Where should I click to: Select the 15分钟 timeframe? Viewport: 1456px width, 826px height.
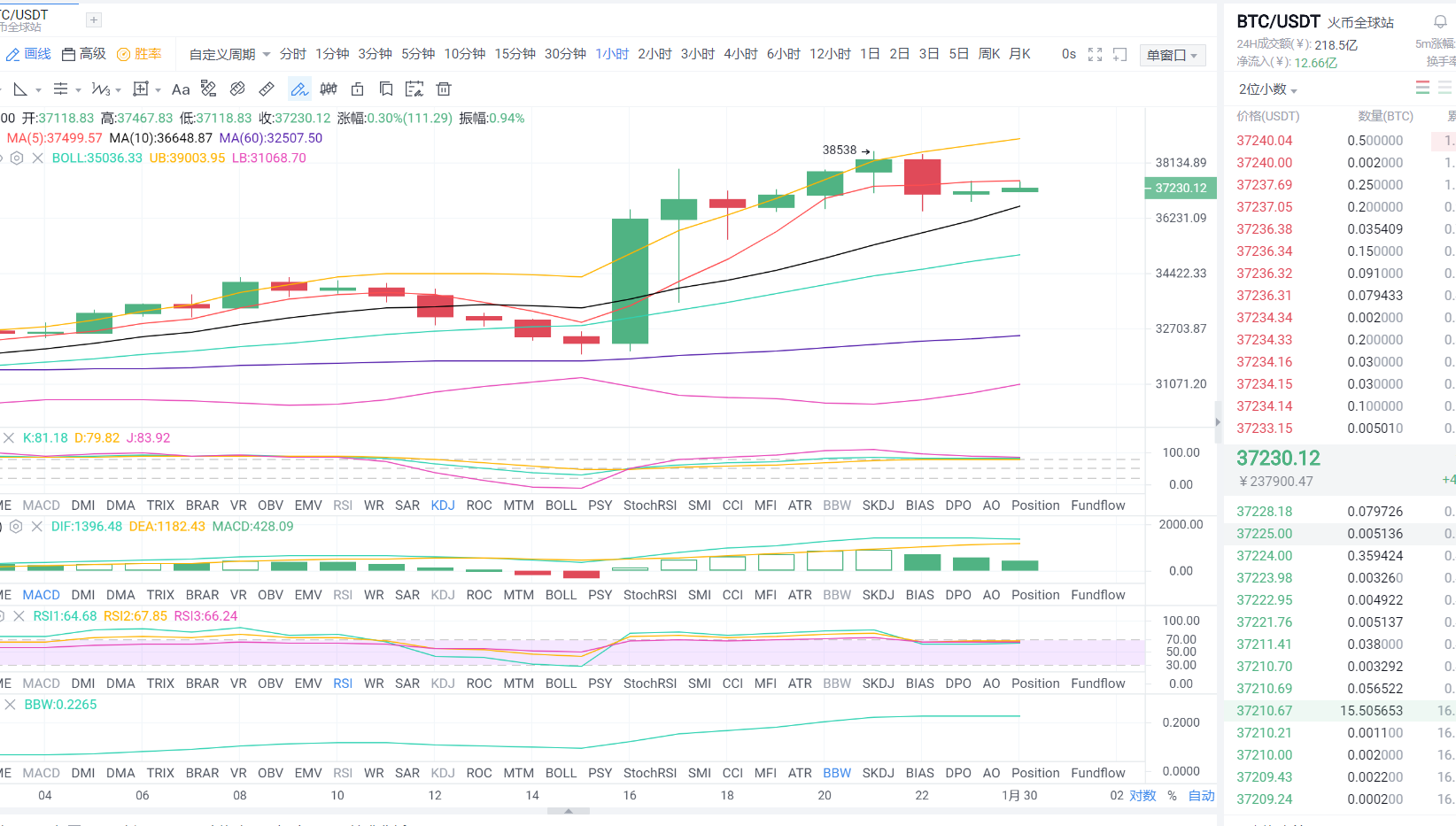[x=515, y=54]
